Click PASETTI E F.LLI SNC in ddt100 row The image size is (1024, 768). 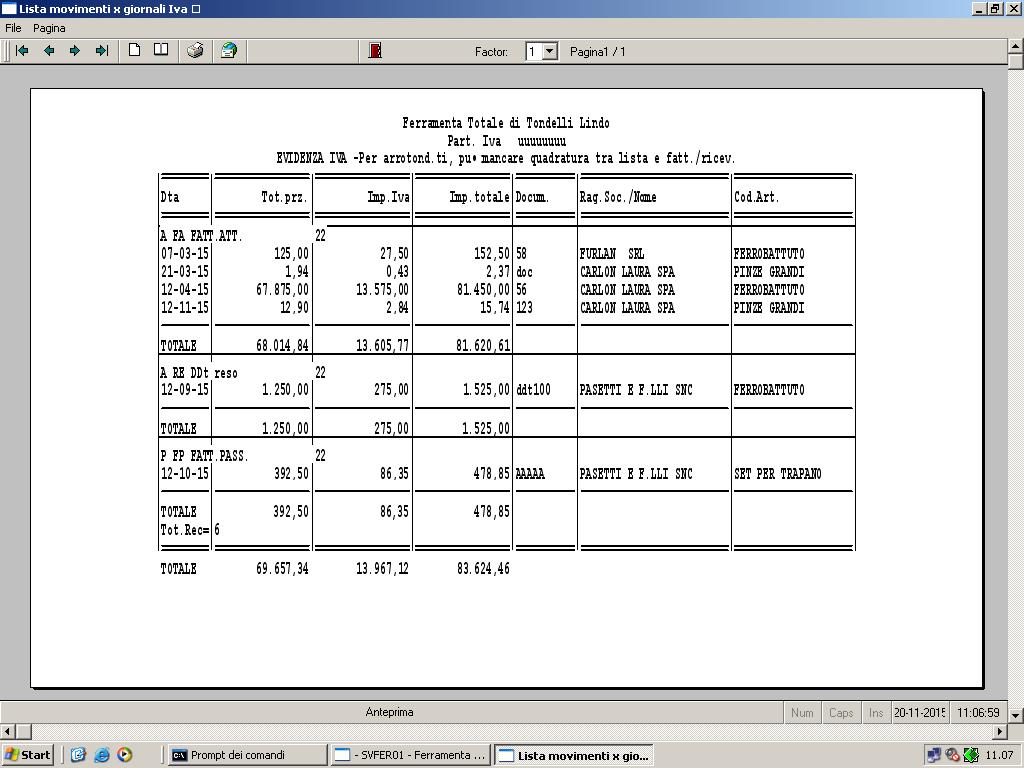[635, 390]
